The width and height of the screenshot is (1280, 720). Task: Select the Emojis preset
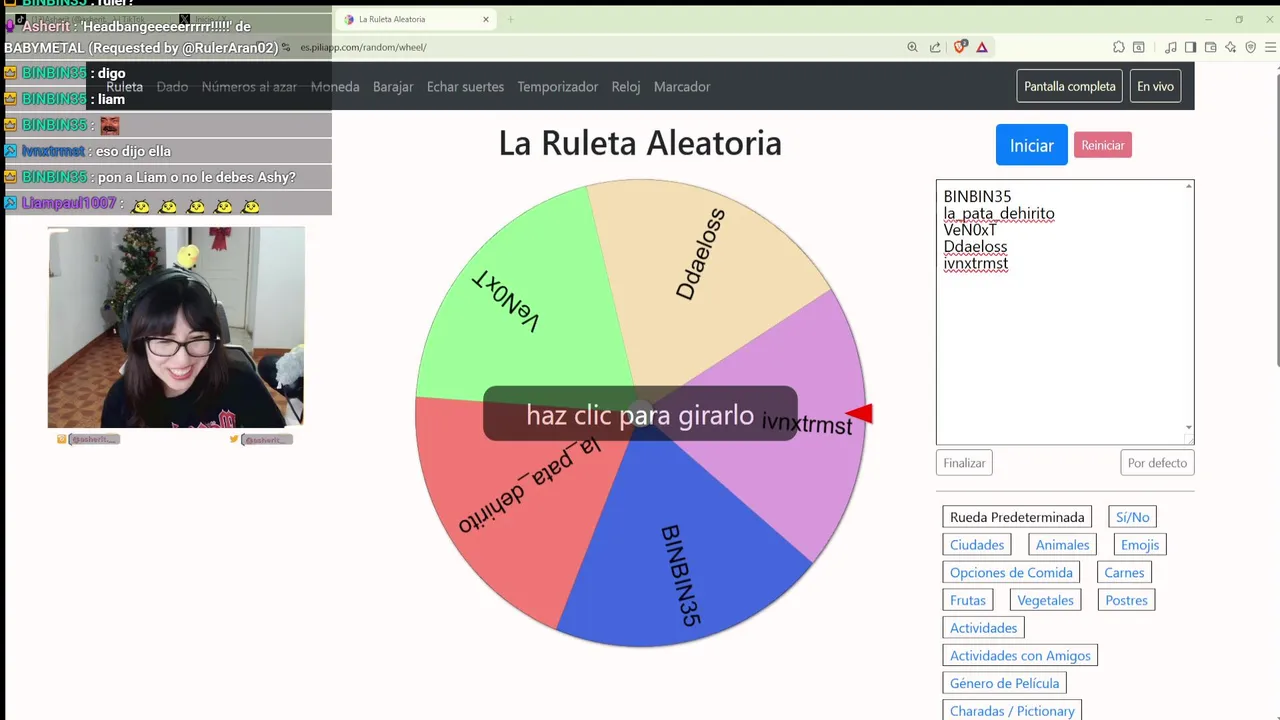1140,545
